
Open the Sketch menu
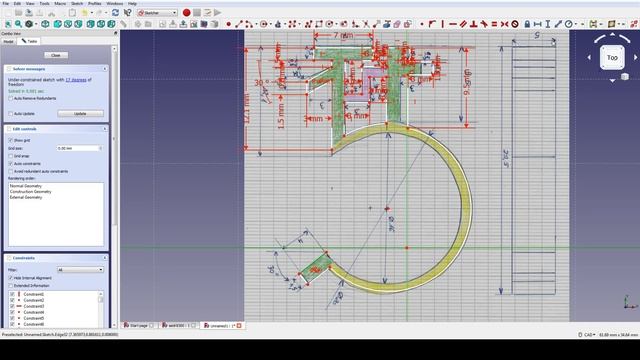click(77, 3)
